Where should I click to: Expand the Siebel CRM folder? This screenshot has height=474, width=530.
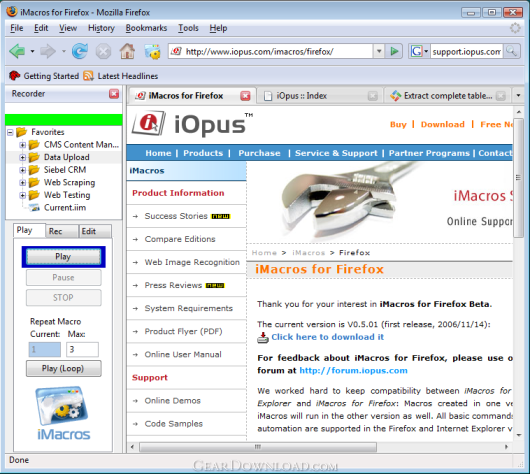(x=22, y=170)
